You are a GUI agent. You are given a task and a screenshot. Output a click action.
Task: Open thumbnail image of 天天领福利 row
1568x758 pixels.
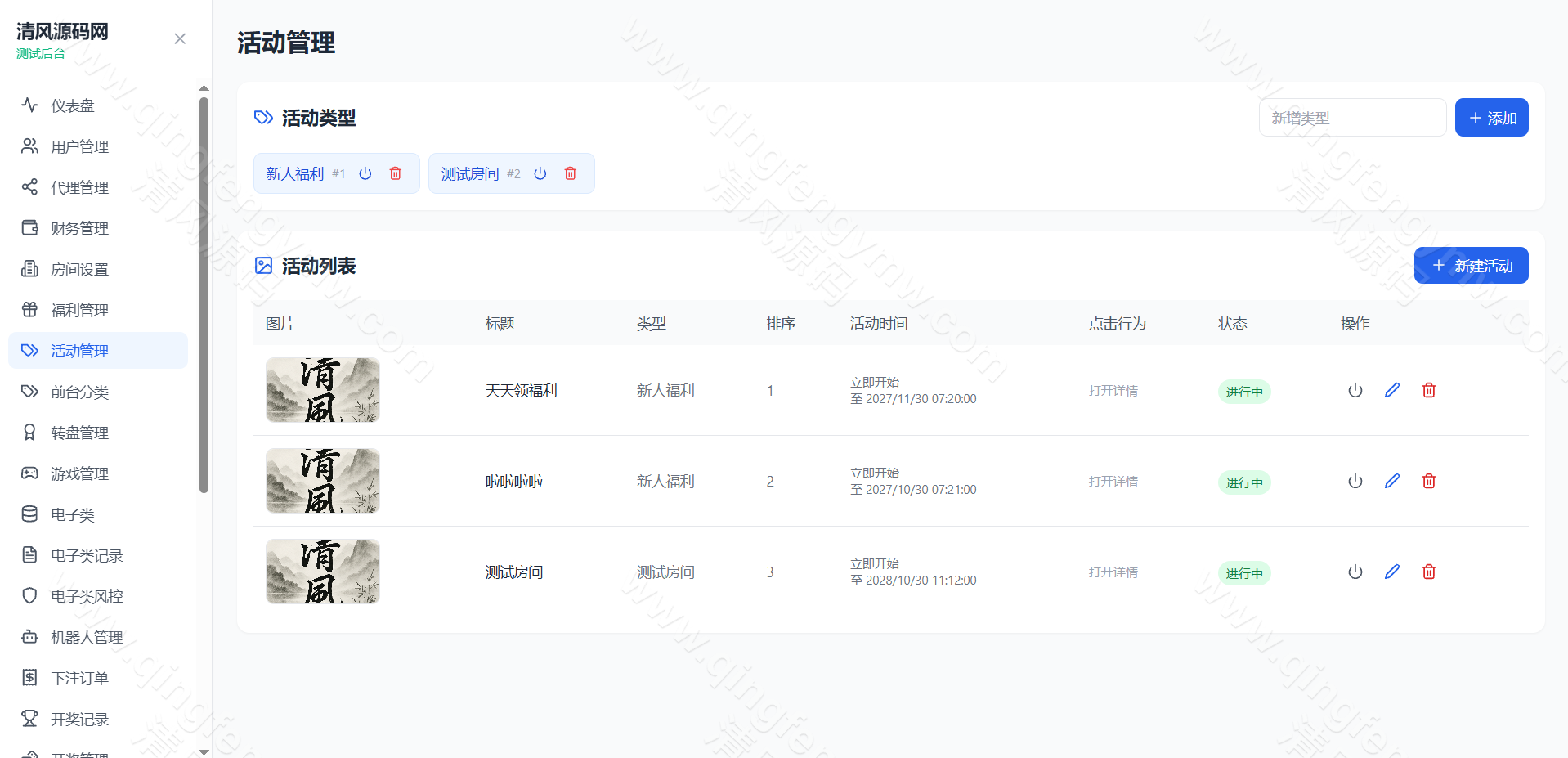point(323,390)
